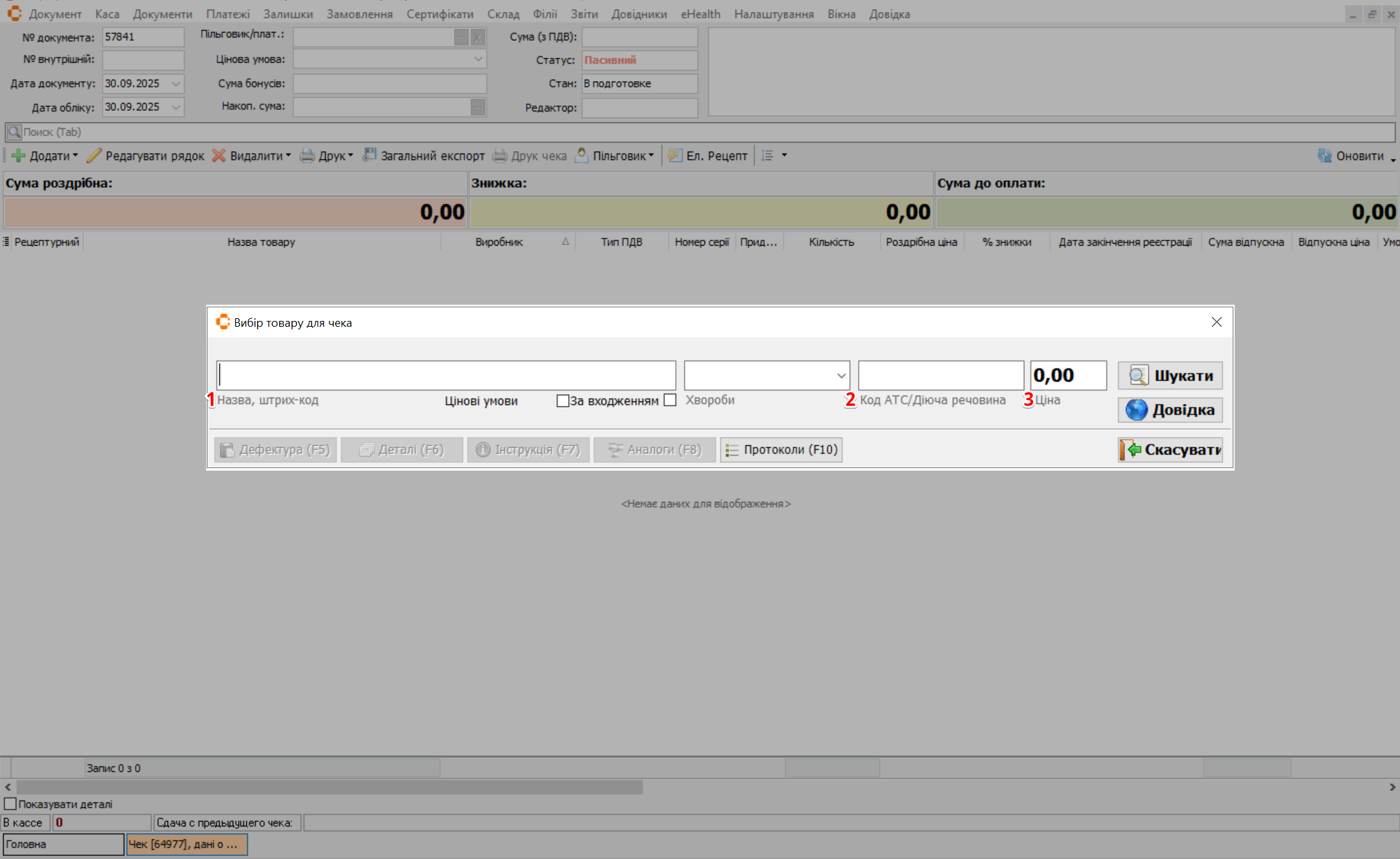Tick the checkbox next to Хвороби
The image size is (1400, 859).
670,400
